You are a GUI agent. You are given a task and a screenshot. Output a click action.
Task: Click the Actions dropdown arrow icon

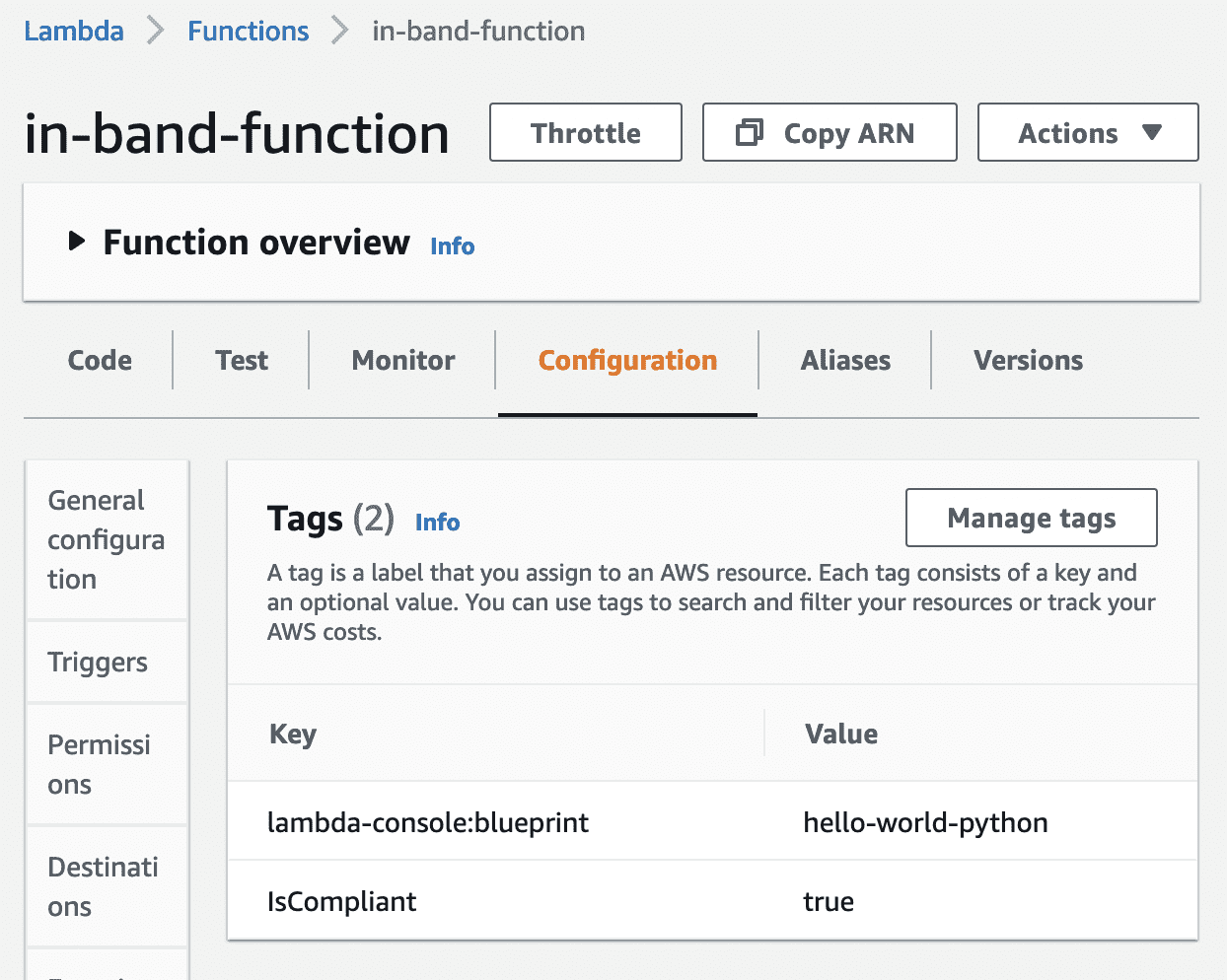[1152, 132]
